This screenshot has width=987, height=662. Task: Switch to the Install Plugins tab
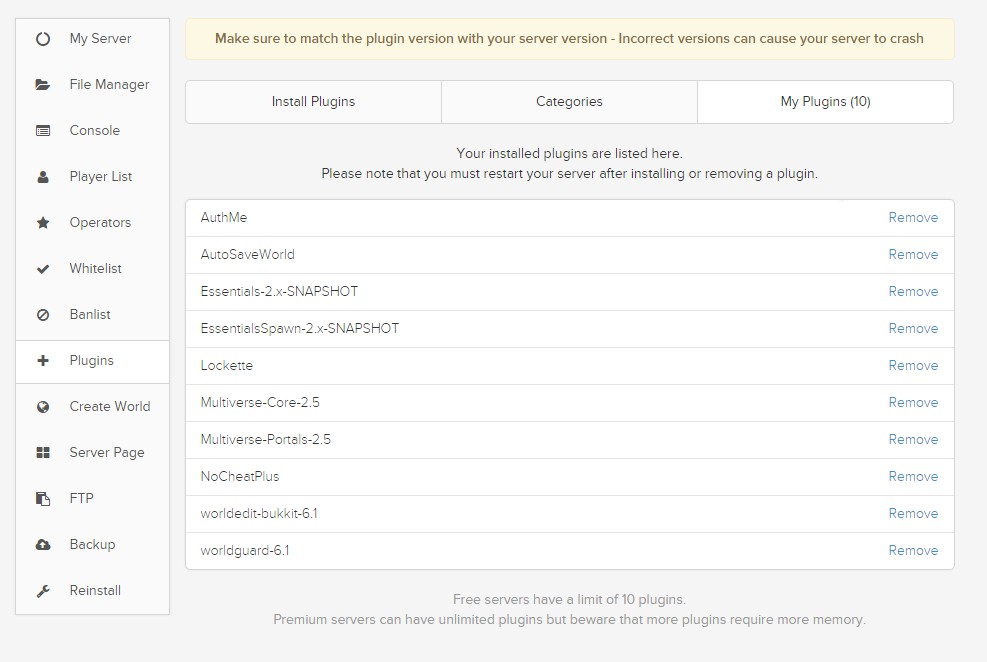point(313,102)
